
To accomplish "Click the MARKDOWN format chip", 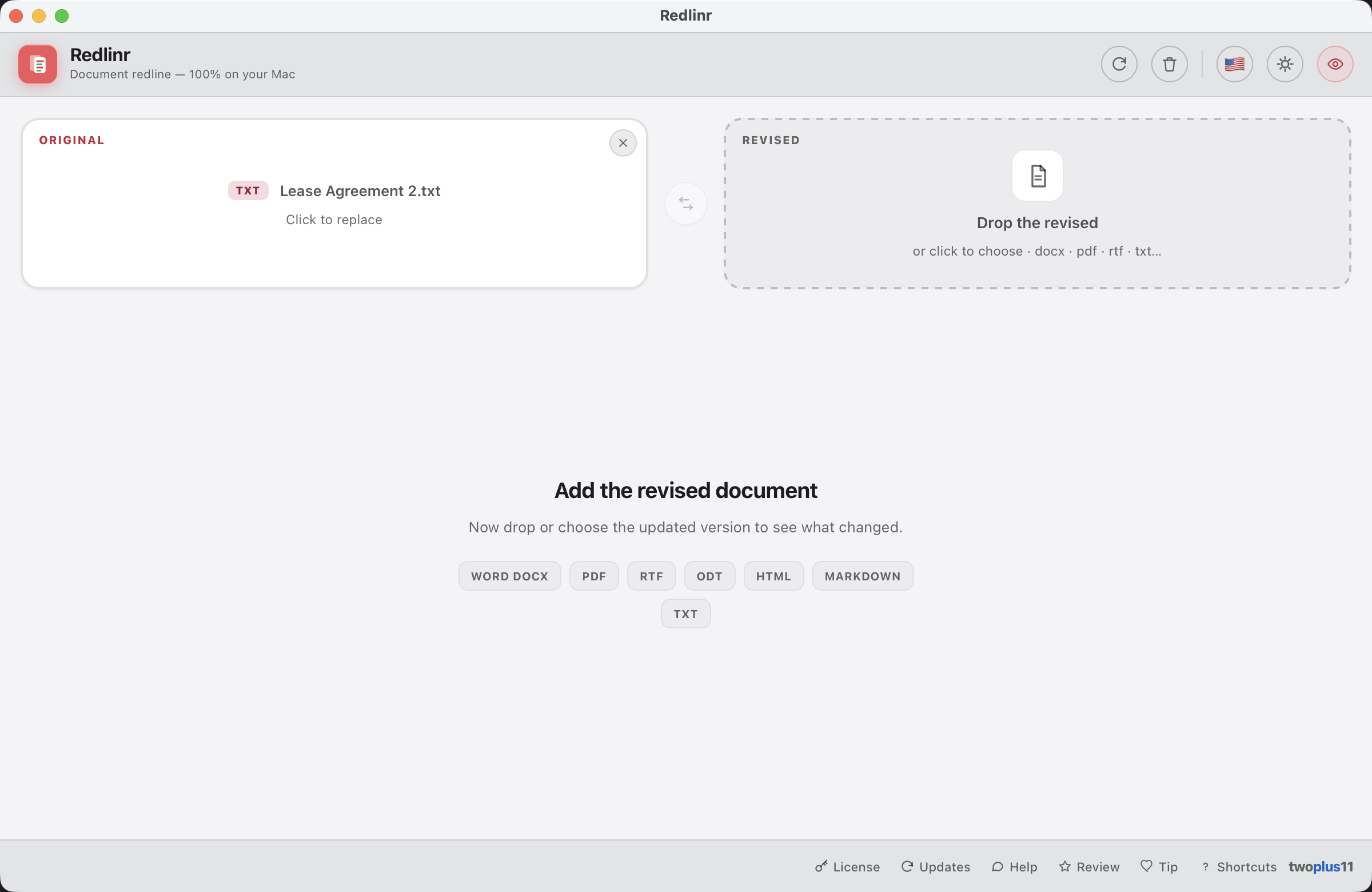I will pos(863,576).
